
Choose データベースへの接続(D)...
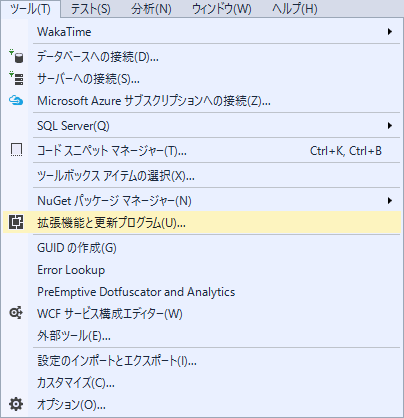point(202,57)
